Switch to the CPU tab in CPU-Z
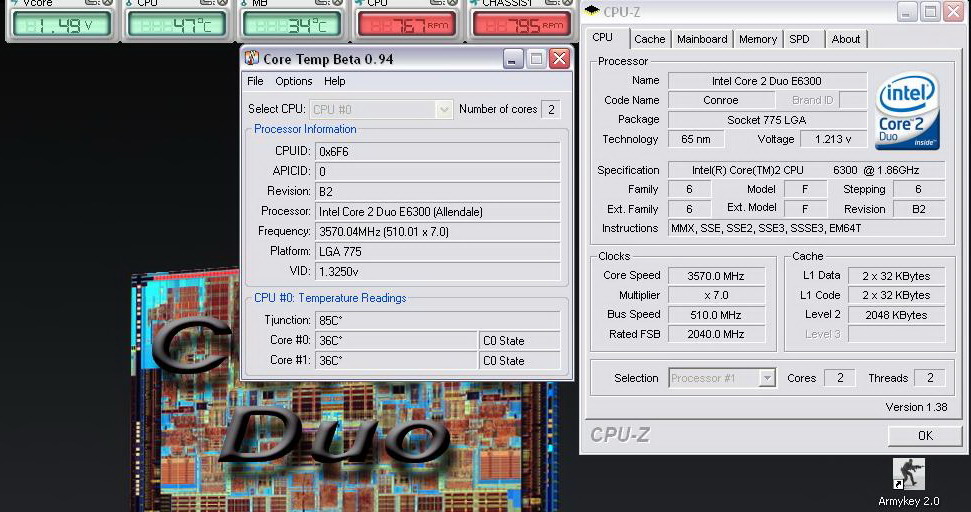The width and height of the screenshot is (971, 512). 603,37
